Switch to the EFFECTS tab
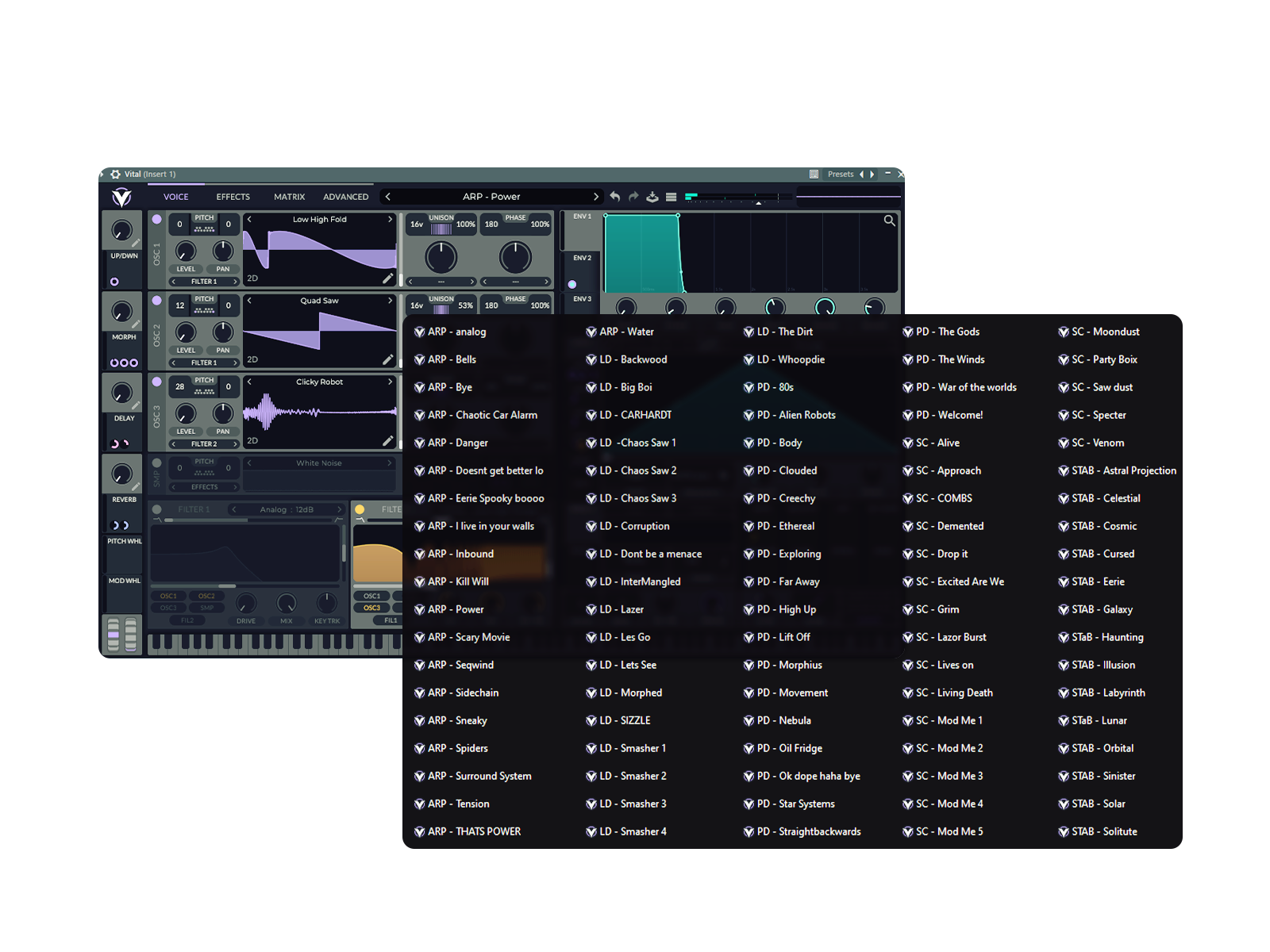Image resolution: width=1270 pixels, height=952 pixels. (233, 197)
